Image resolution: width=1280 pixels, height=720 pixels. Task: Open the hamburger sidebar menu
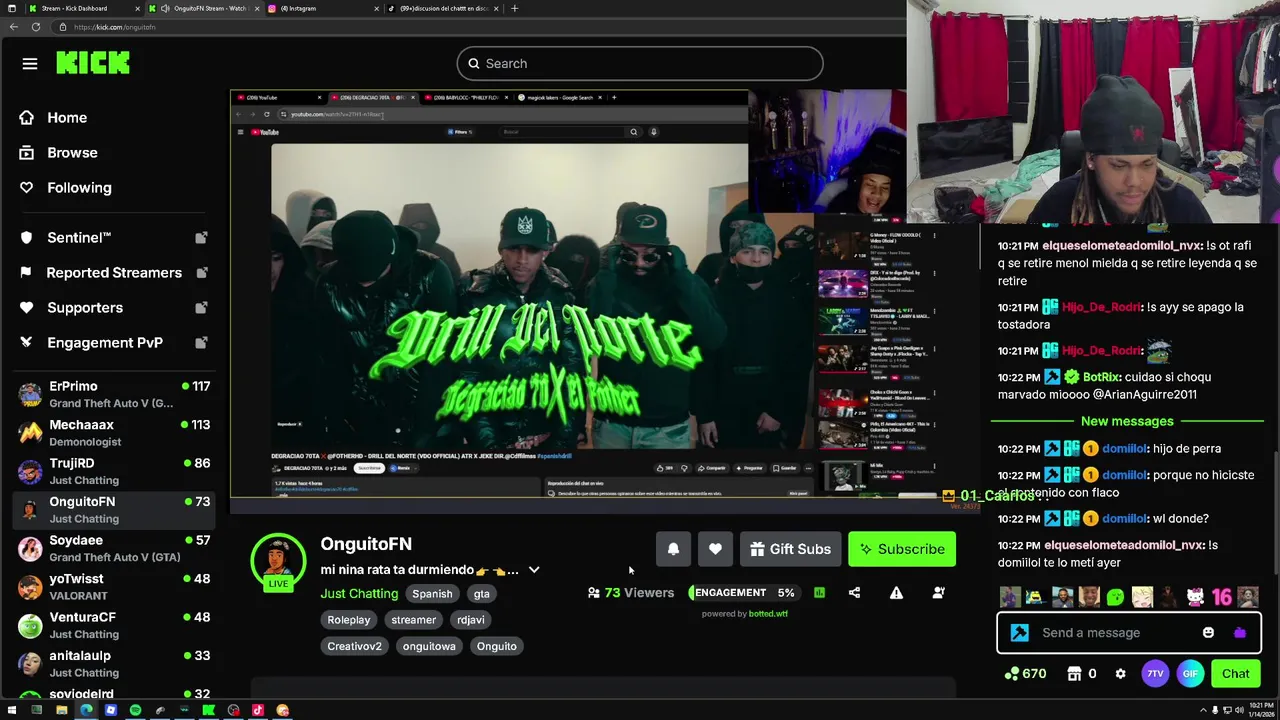pos(30,64)
